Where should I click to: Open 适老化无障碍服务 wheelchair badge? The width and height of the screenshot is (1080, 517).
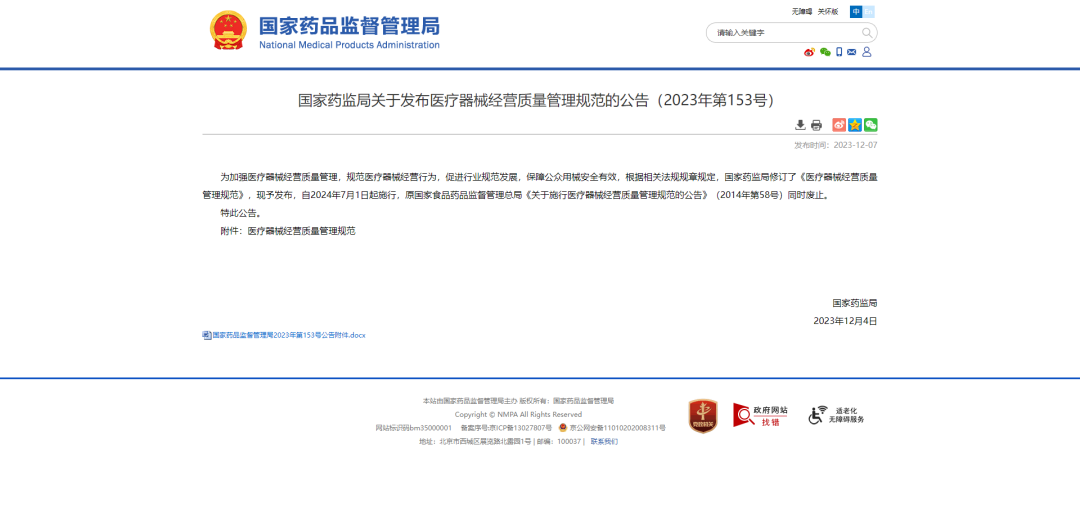(x=835, y=414)
